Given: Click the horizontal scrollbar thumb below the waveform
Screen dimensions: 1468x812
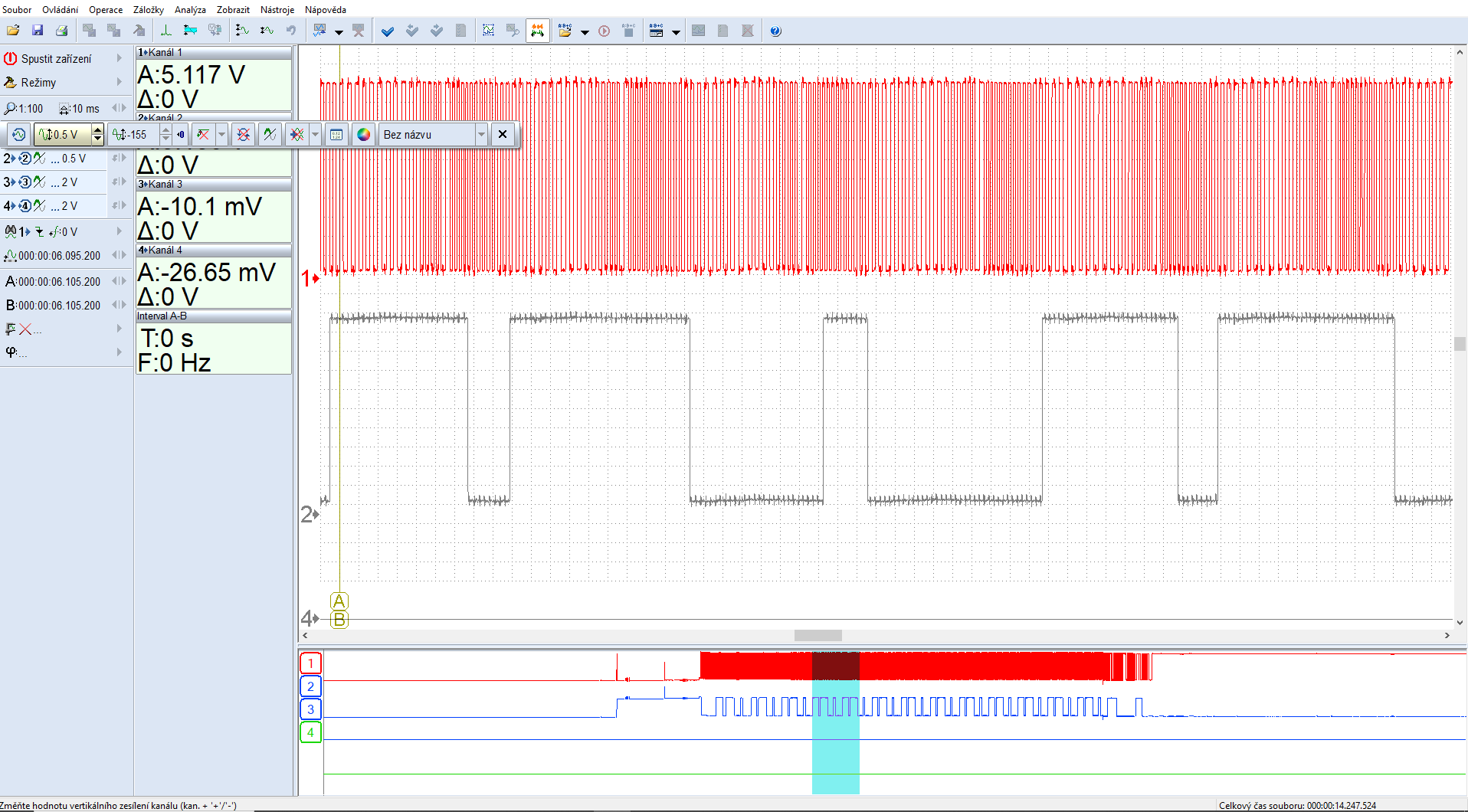Looking at the screenshot, I should click(818, 635).
